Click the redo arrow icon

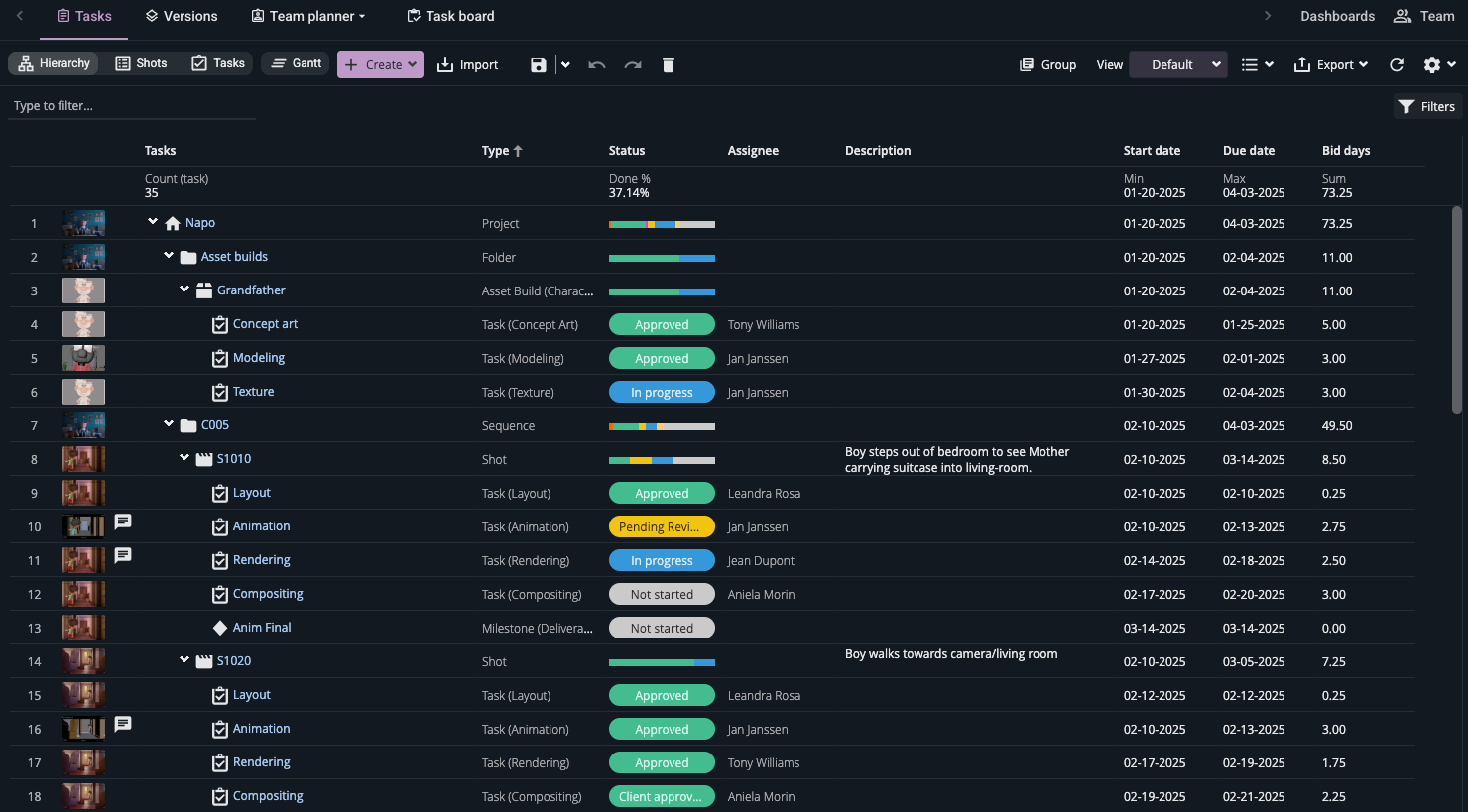(x=633, y=65)
